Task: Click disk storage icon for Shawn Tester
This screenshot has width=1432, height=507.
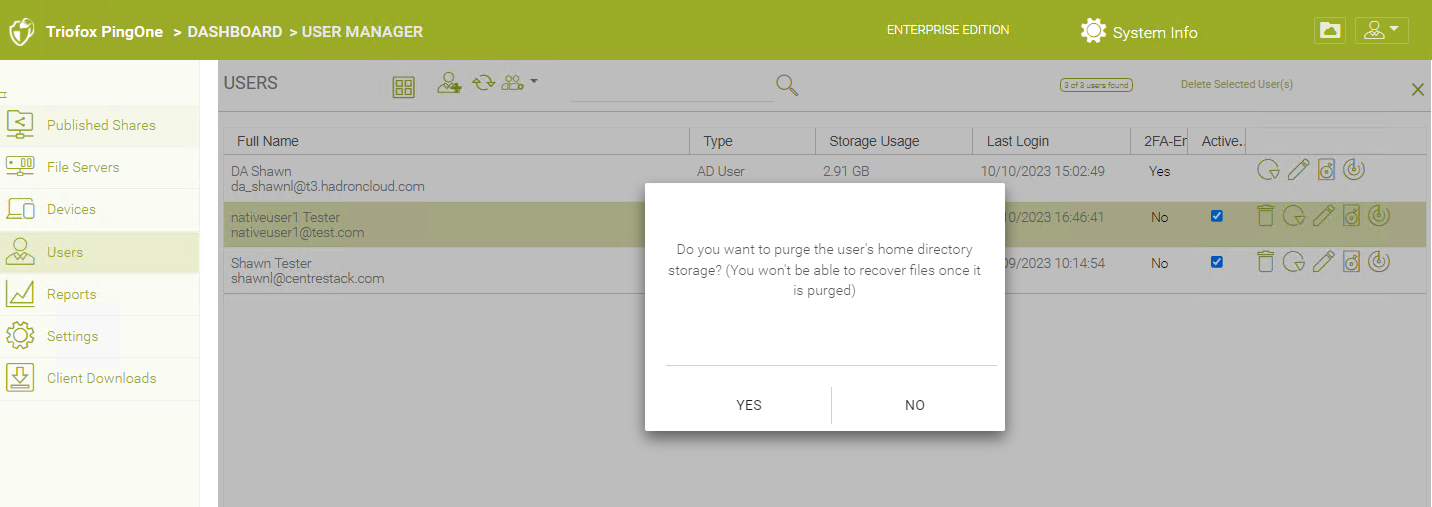Action: 1352,262
